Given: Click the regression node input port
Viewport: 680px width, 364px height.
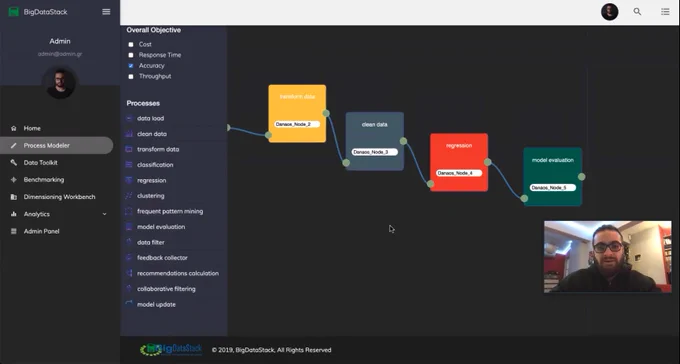Looking at the screenshot, I should point(430,184).
